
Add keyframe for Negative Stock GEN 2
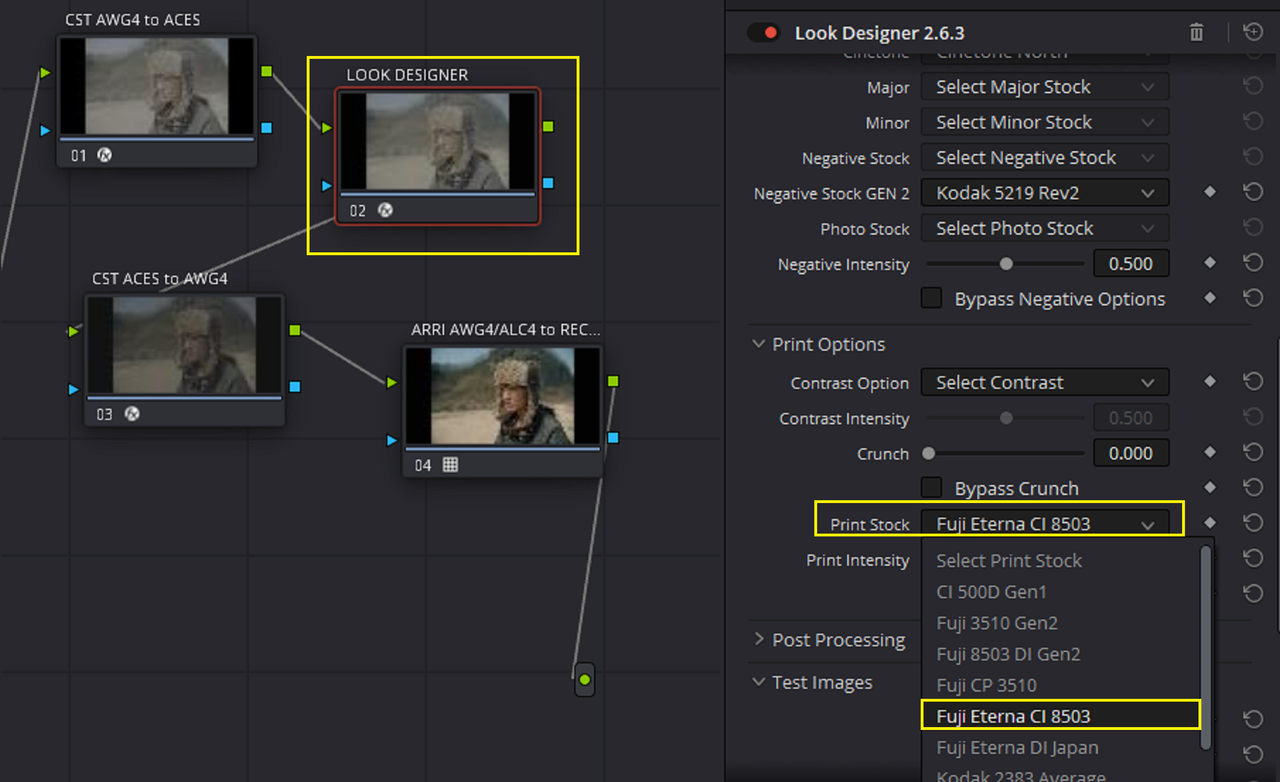pyautogui.click(x=1210, y=192)
